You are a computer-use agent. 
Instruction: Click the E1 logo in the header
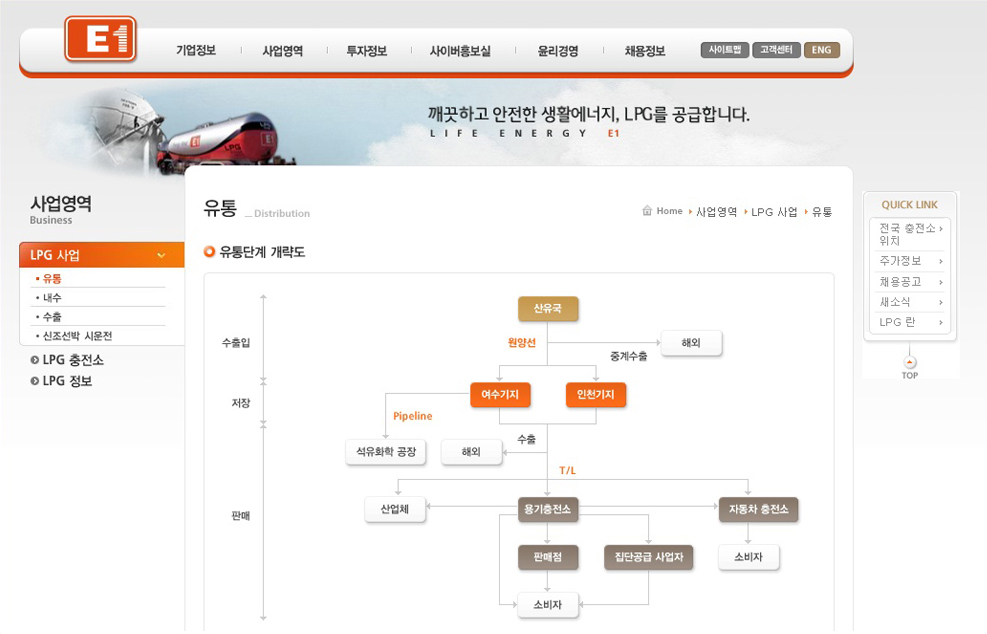pos(100,40)
